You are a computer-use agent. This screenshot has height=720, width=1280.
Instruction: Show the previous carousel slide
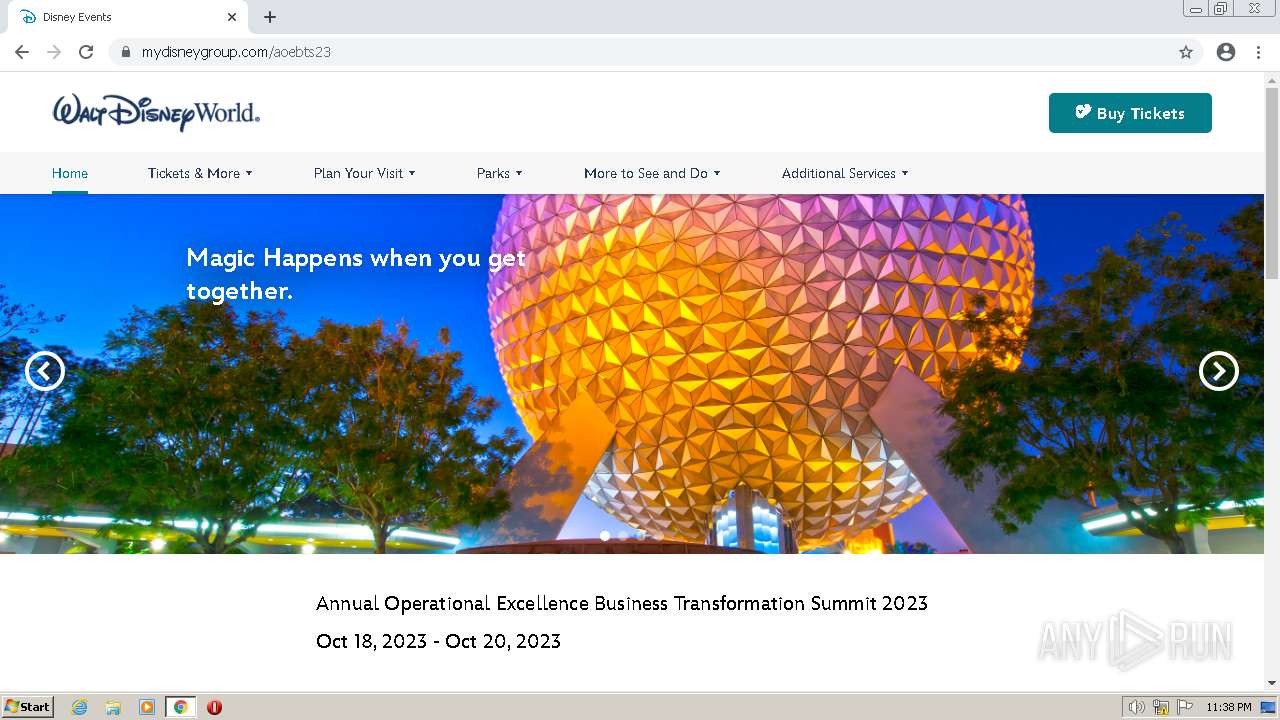pyautogui.click(x=45, y=371)
